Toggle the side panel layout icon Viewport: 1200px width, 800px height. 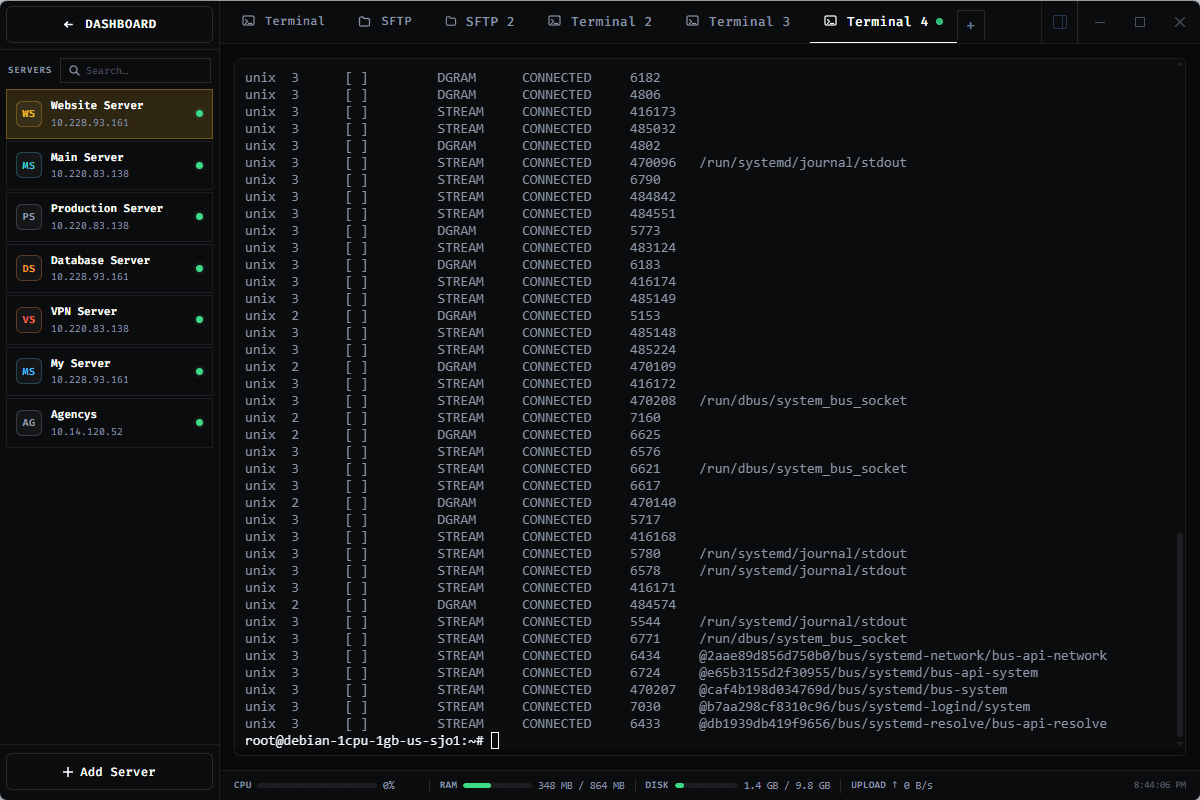tap(1060, 22)
